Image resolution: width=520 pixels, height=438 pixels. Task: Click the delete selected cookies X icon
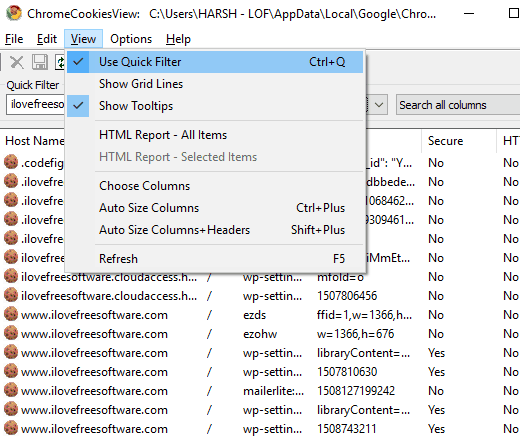16,62
